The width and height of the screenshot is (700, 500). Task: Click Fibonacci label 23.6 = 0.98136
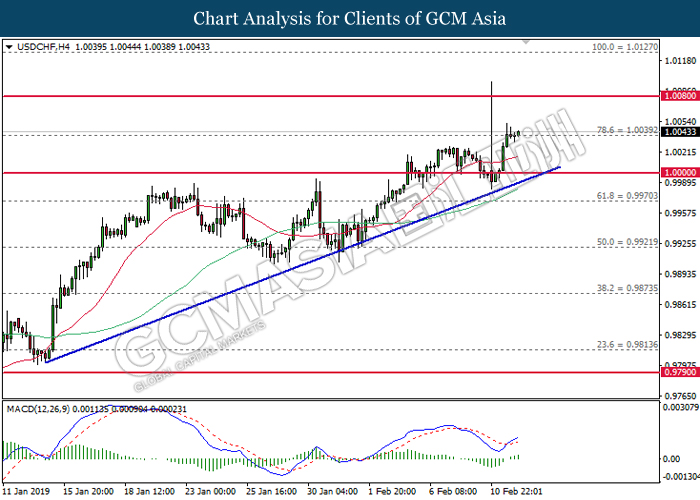(627, 345)
